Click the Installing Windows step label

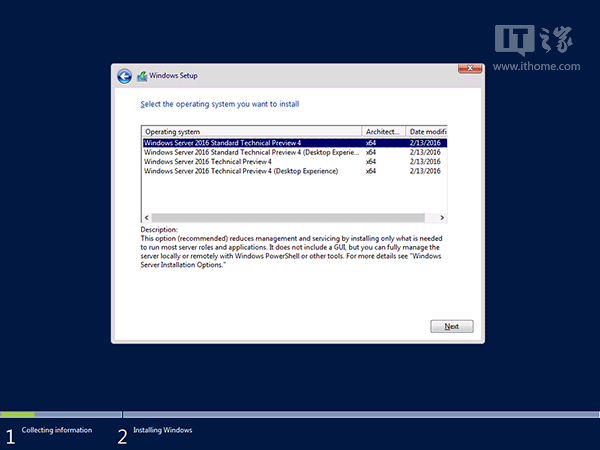coord(163,430)
